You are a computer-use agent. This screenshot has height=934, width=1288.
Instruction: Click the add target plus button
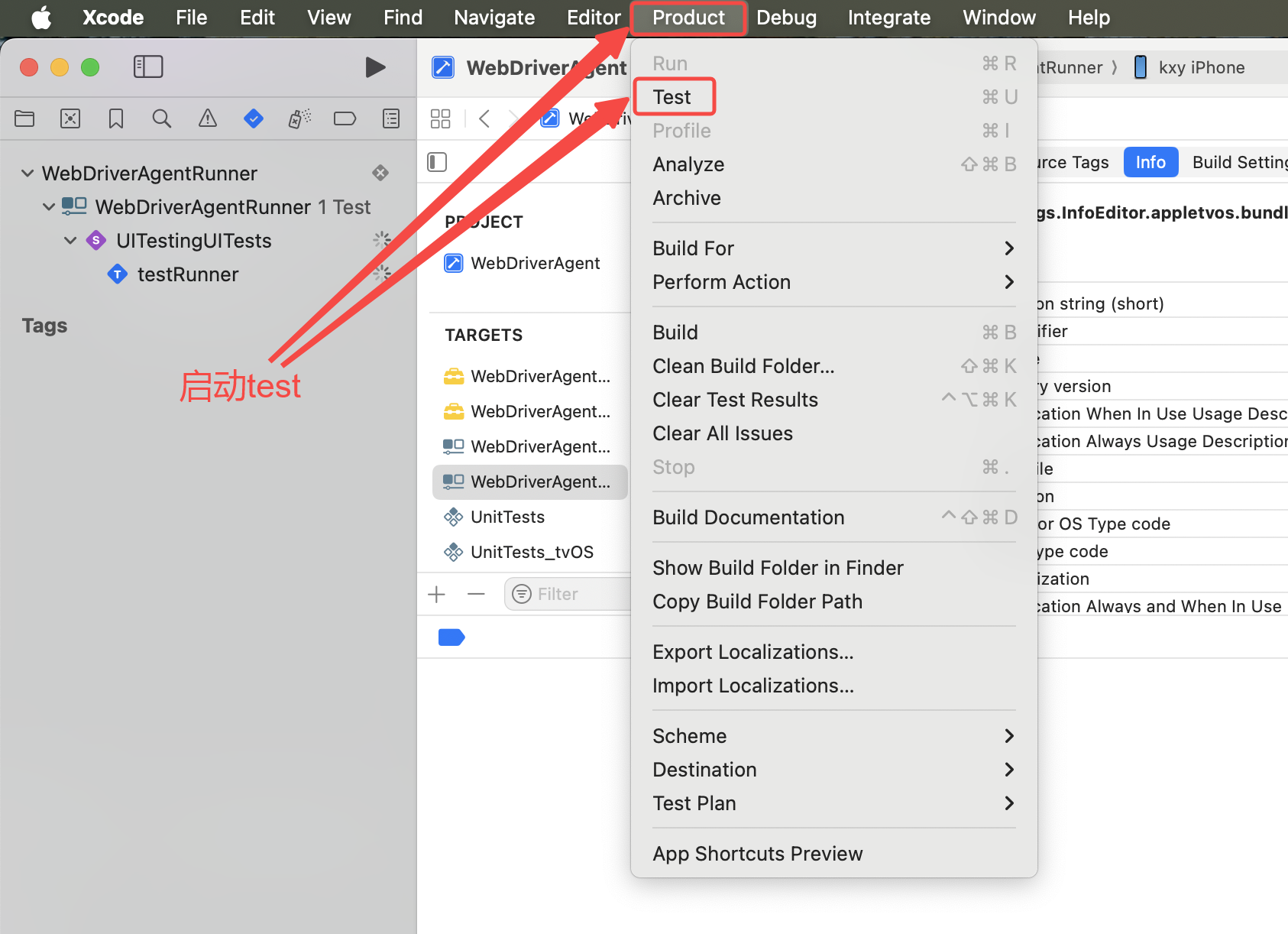(x=437, y=594)
